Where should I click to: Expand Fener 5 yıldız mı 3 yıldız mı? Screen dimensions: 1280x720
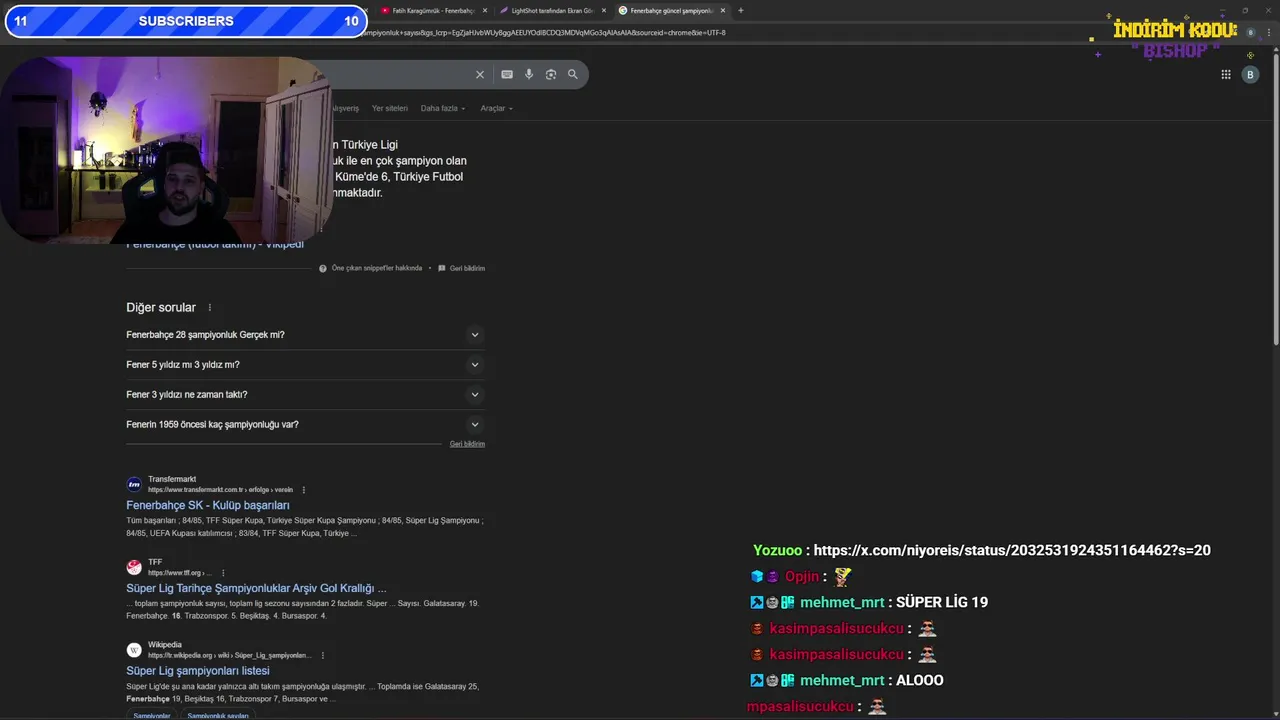click(x=305, y=365)
